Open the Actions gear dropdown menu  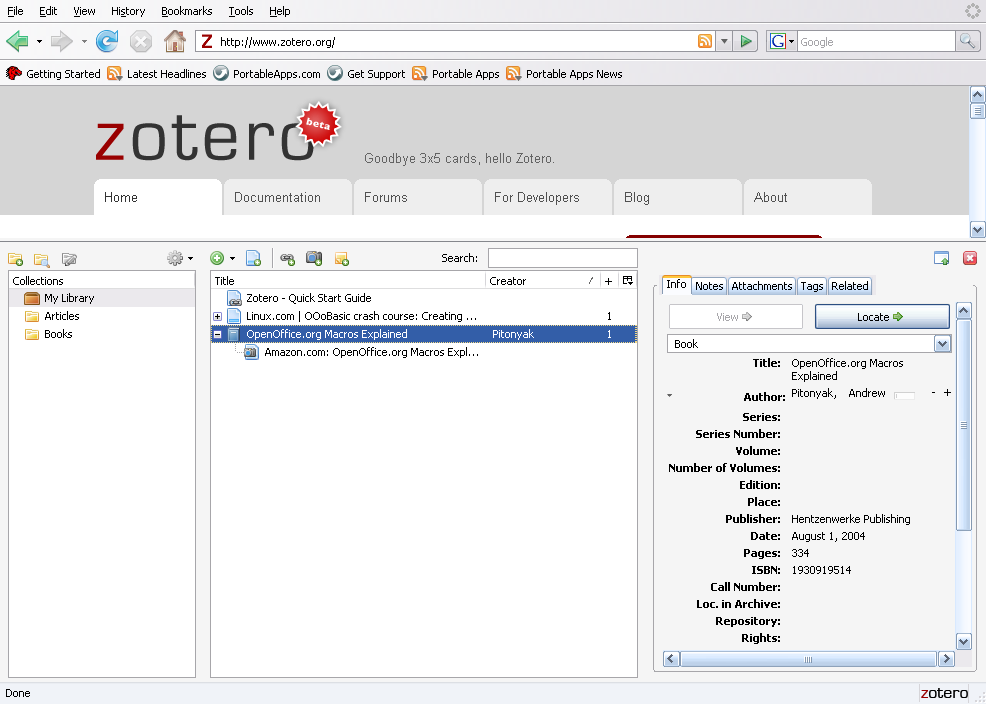[180, 259]
